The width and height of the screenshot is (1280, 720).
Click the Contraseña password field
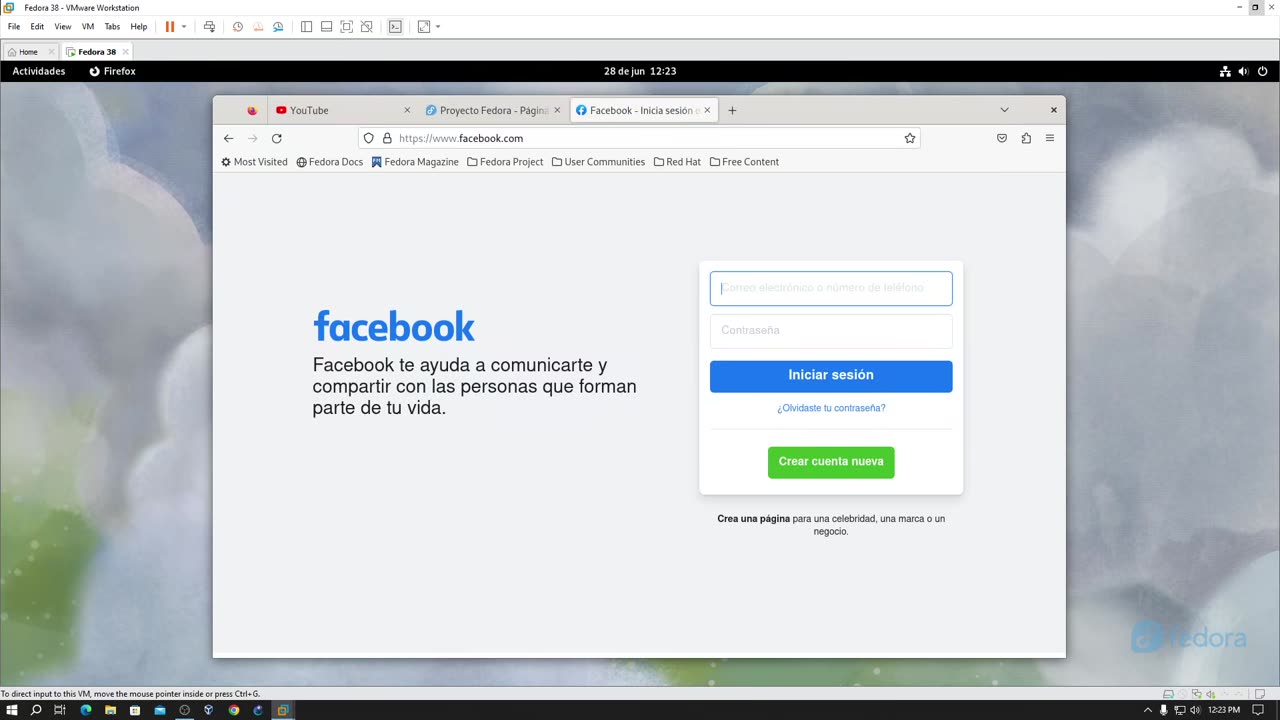[x=831, y=331]
